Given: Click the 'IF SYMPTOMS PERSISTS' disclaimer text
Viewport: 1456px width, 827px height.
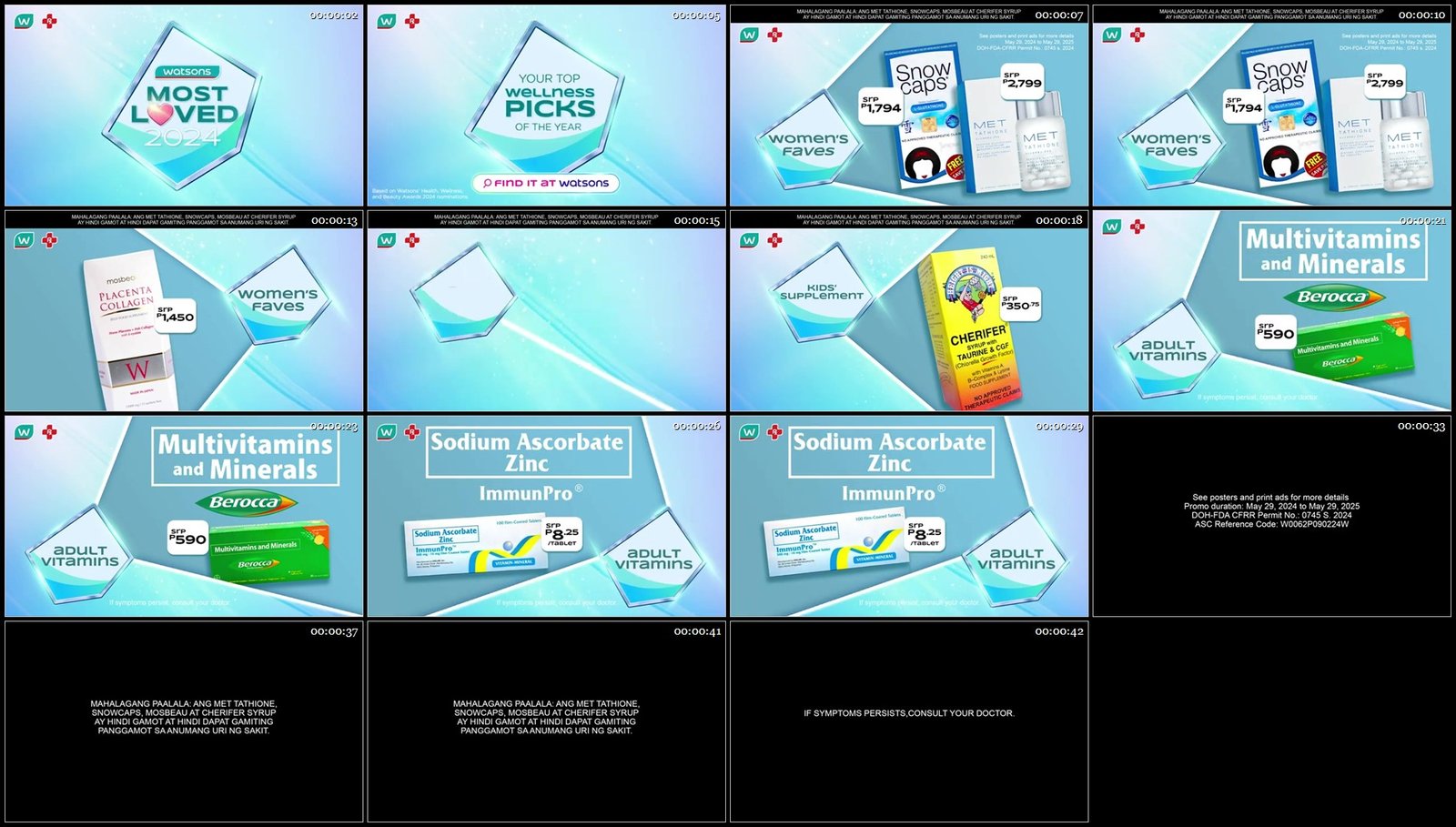Looking at the screenshot, I should (909, 713).
